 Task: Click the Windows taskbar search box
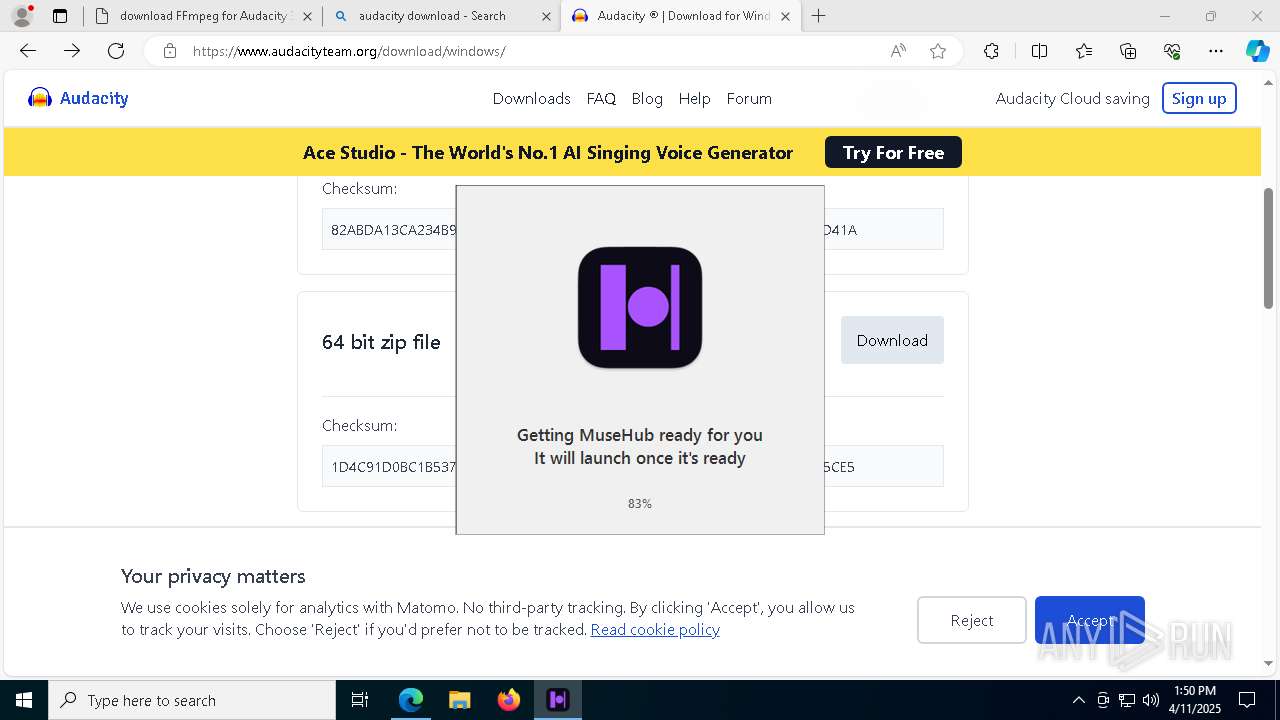pos(192,700)
